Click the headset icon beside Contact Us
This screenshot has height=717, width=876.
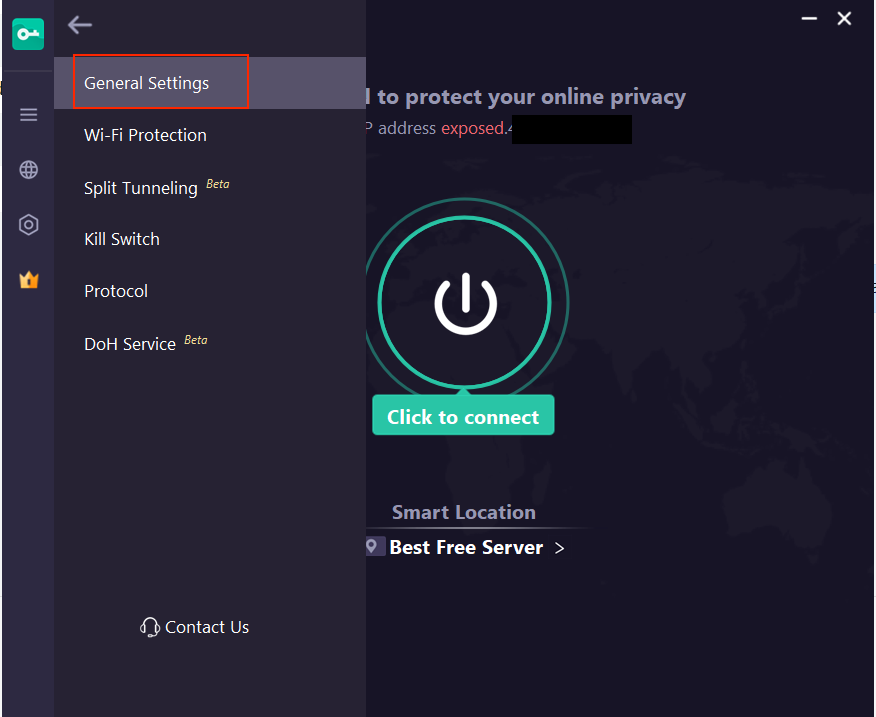click(x=150, y=627)
